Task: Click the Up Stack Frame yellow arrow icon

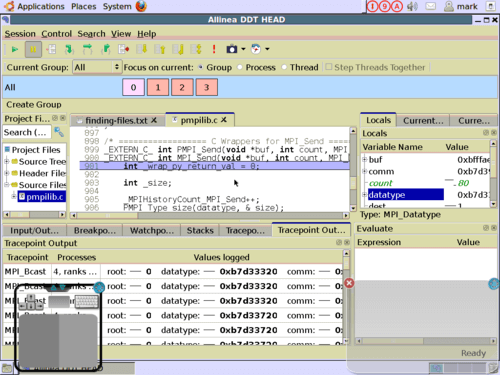Action: (160, 50)
